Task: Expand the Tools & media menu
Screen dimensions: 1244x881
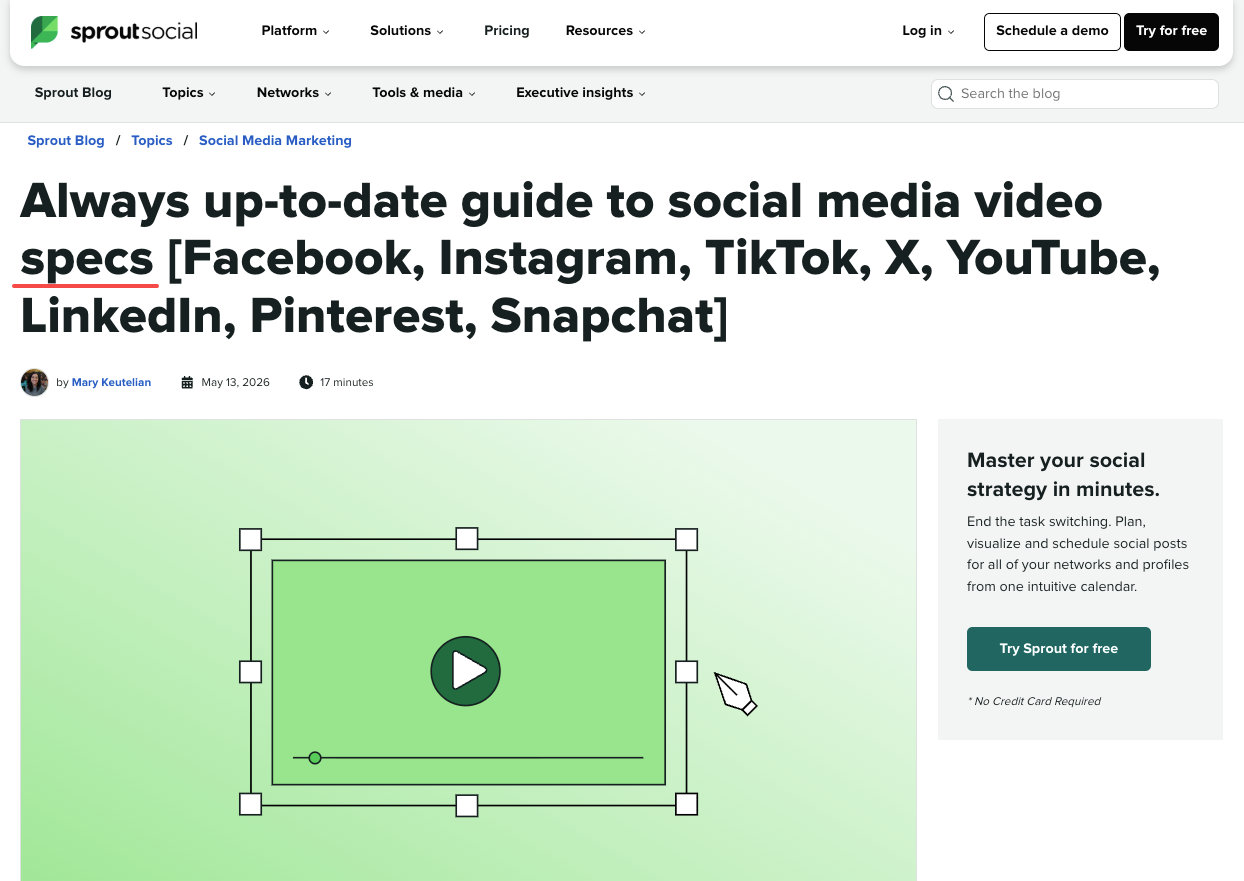Action: (424, 93)
